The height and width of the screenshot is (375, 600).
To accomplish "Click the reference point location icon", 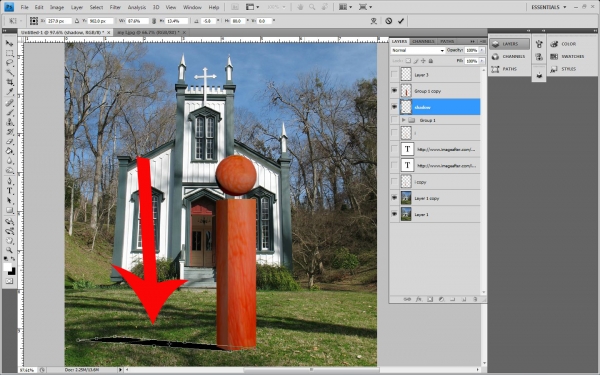I will 34,21.
